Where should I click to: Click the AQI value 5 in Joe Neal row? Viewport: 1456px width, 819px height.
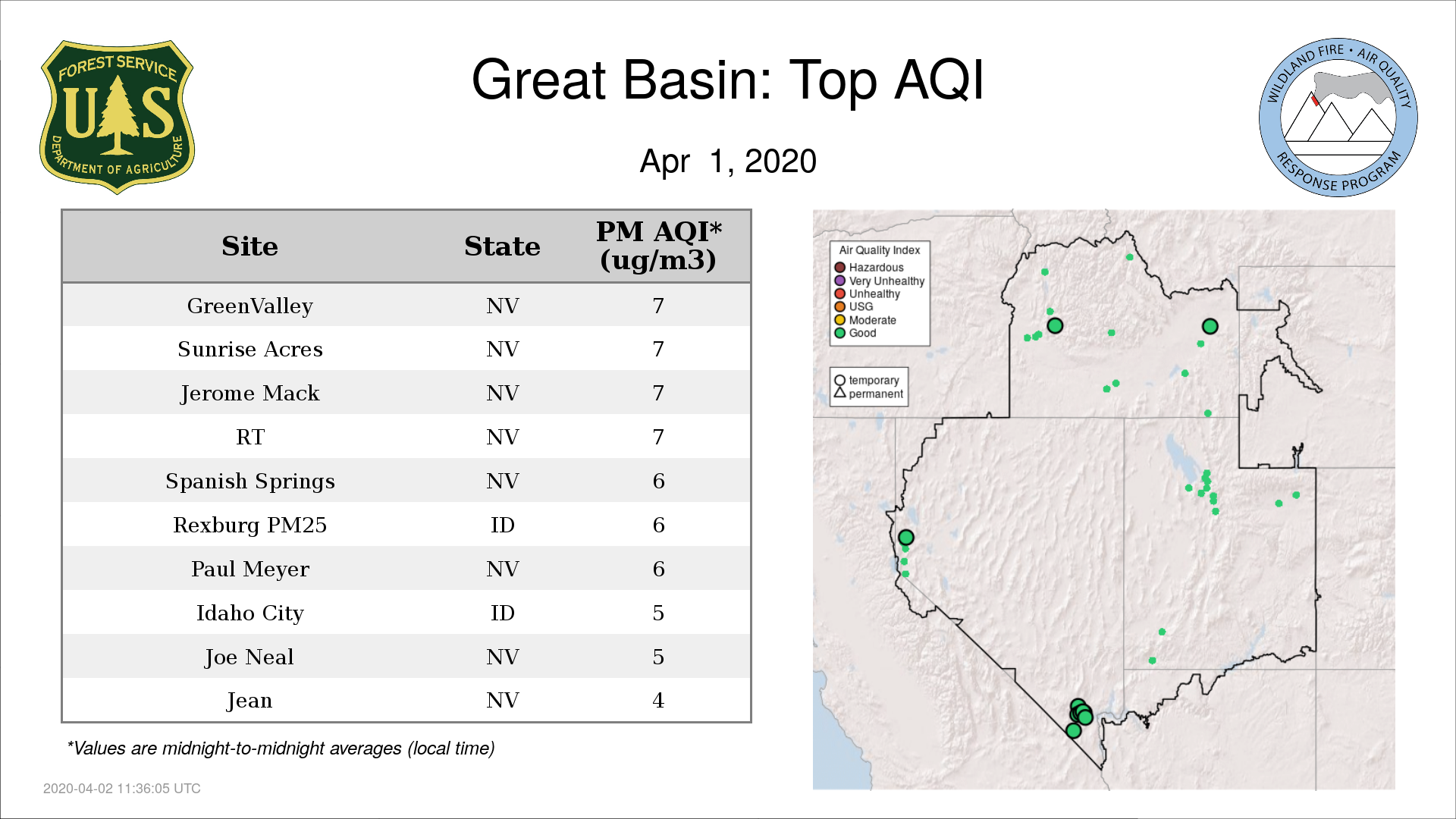658,657
